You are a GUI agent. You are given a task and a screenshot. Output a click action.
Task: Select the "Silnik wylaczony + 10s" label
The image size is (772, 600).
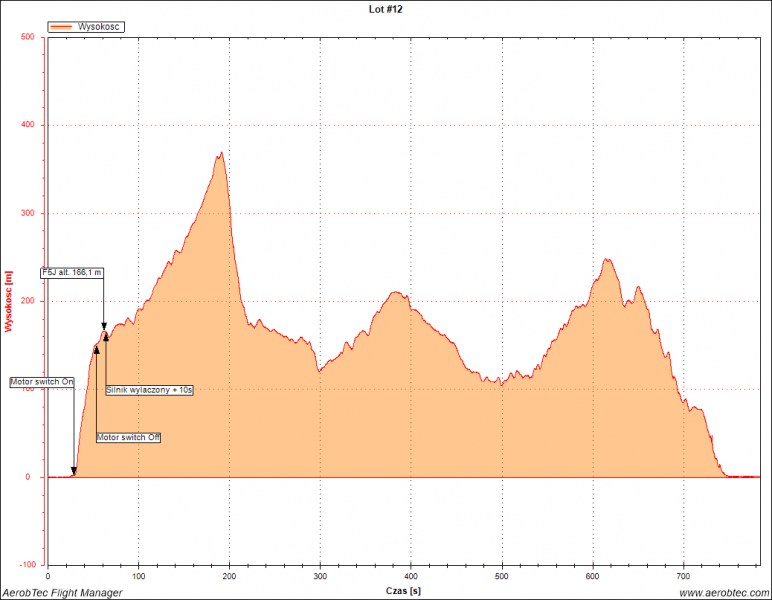click(x=149, y=390)
